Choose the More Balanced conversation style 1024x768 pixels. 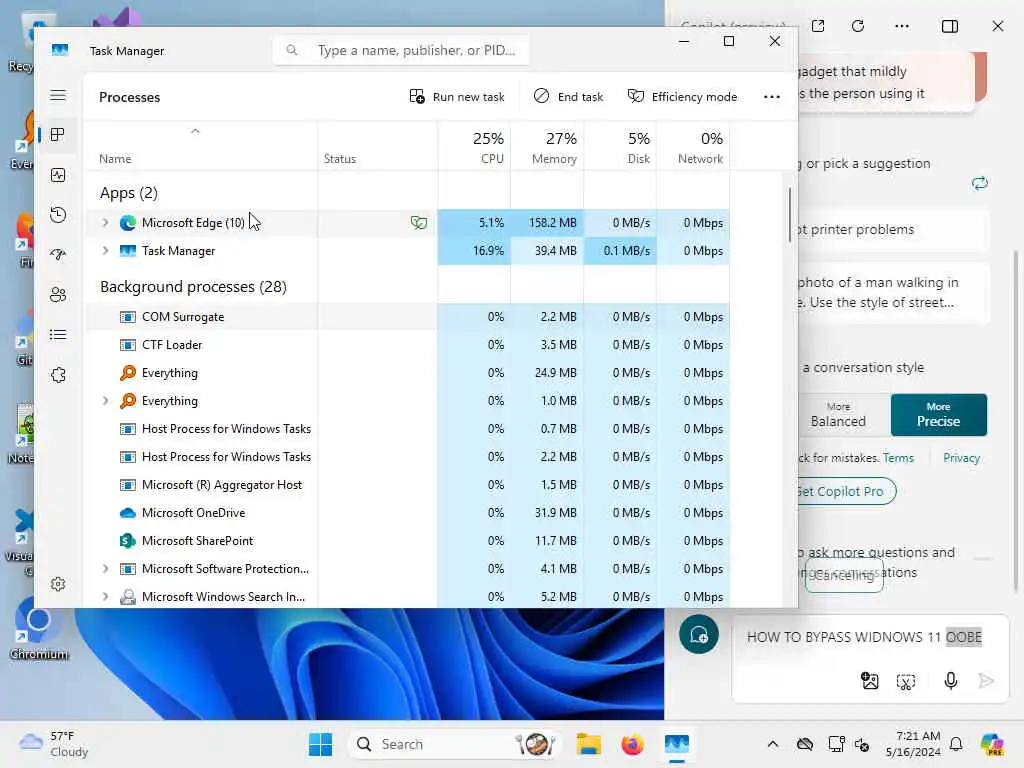[x=841, y=415]
